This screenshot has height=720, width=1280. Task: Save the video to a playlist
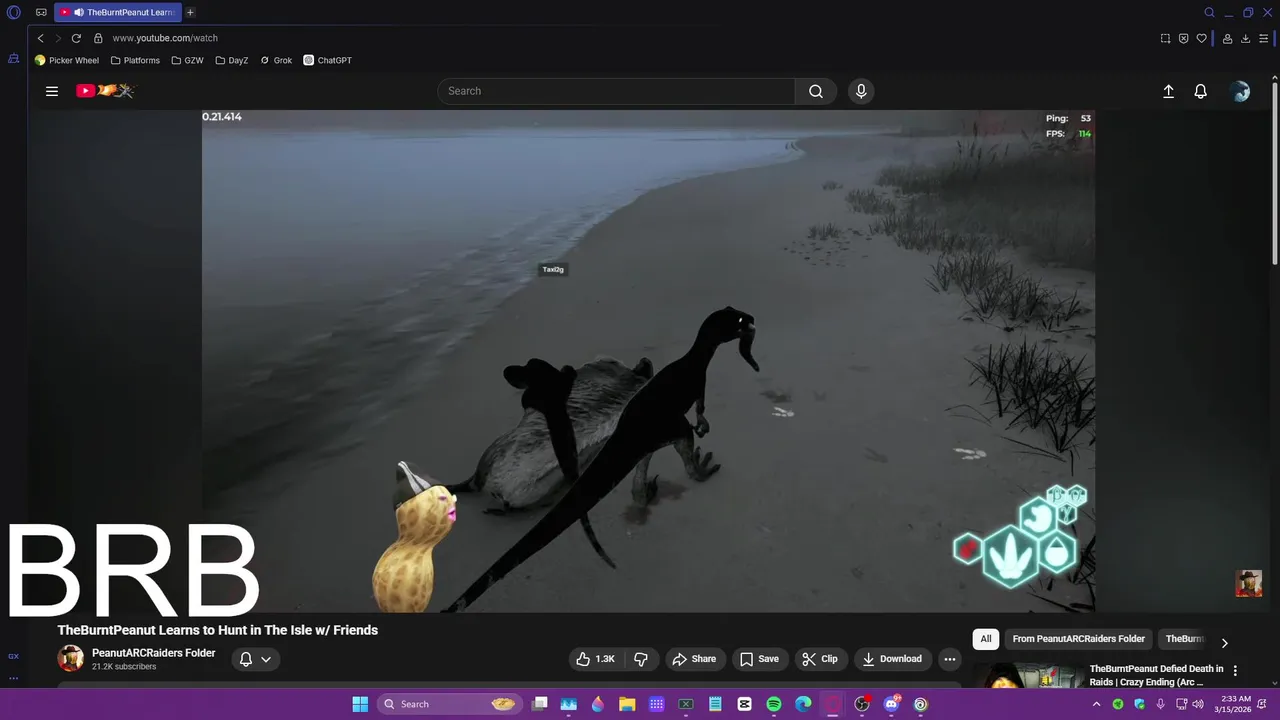(x=759, y=659)
